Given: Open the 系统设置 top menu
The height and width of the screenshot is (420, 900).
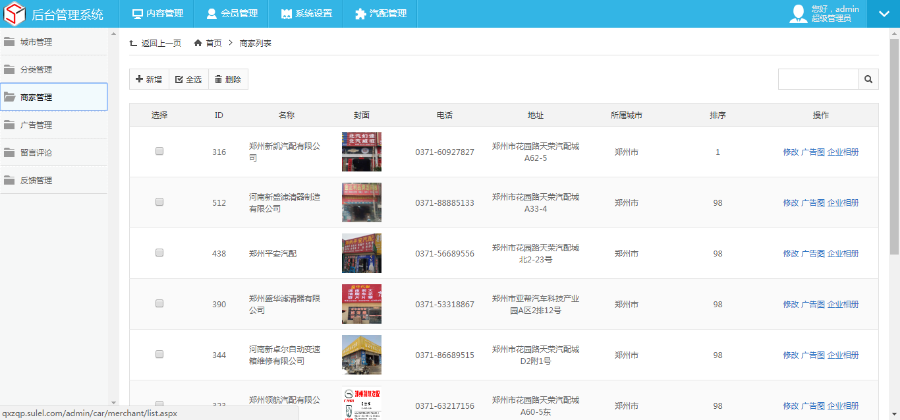Looking at the screenshot, I should coord(307,14).
